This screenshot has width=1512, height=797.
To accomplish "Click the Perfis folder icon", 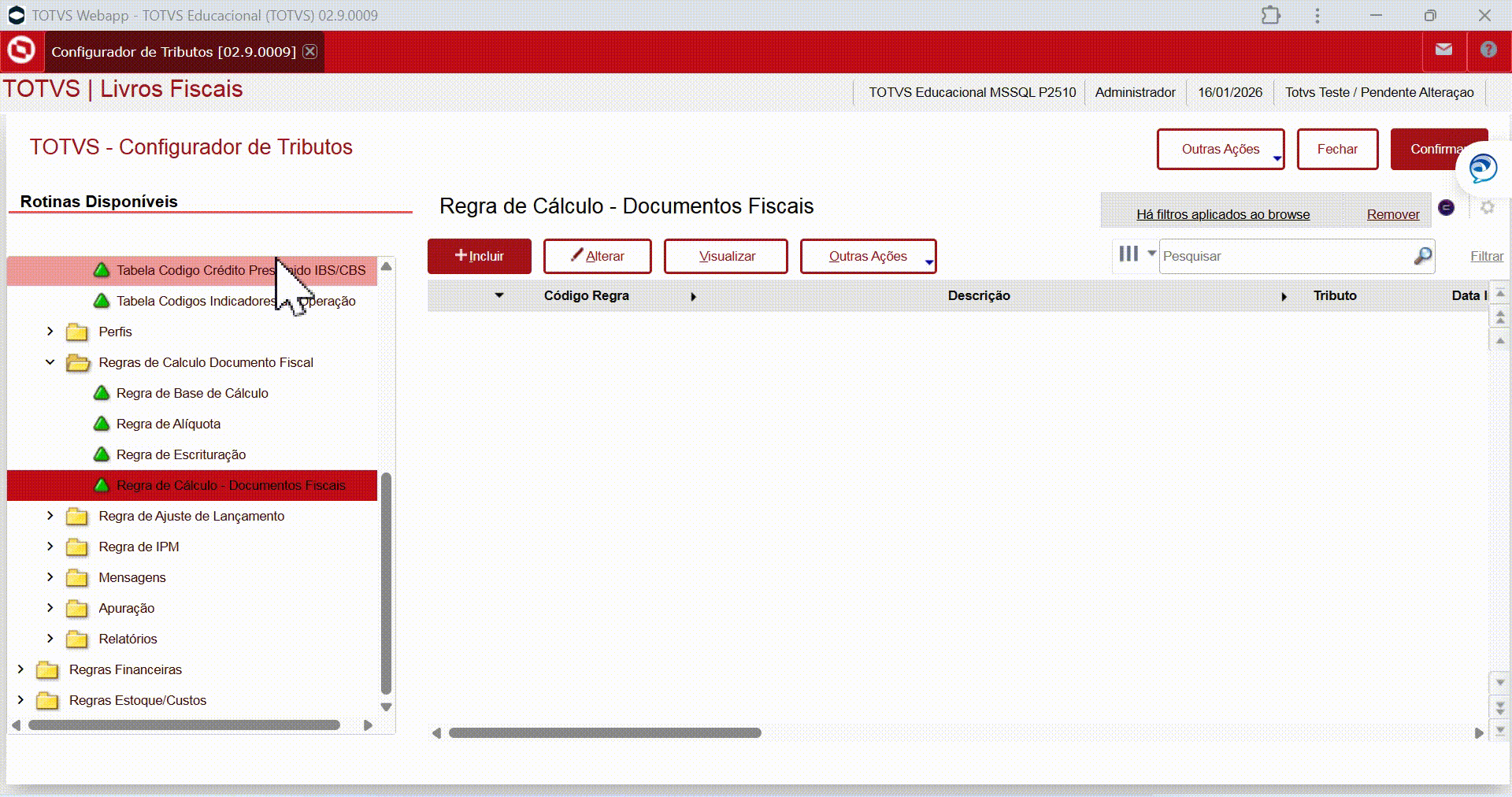I will click(x=76, y=332).
